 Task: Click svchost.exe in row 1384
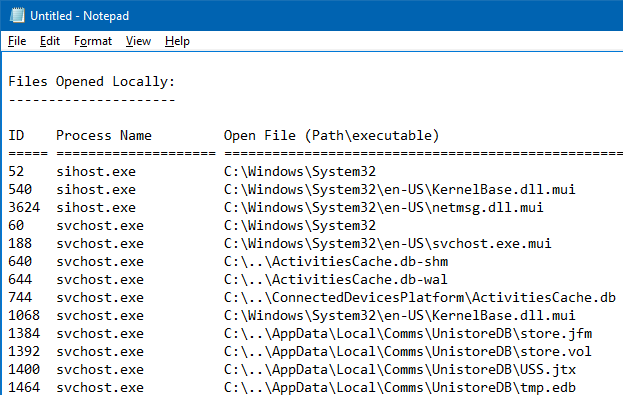(100, 333)
